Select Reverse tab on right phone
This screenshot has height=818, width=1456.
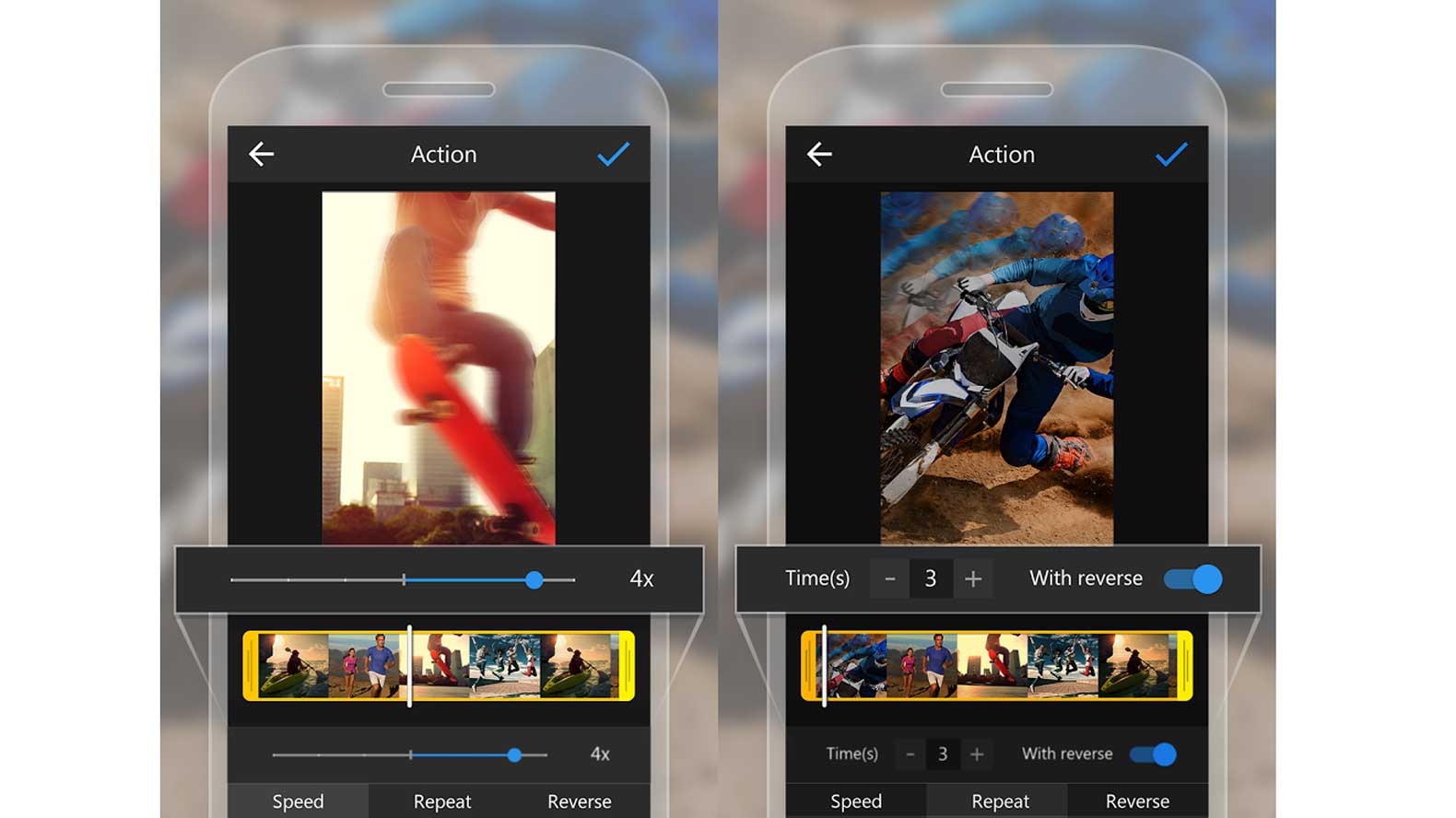click(1137, 801)
